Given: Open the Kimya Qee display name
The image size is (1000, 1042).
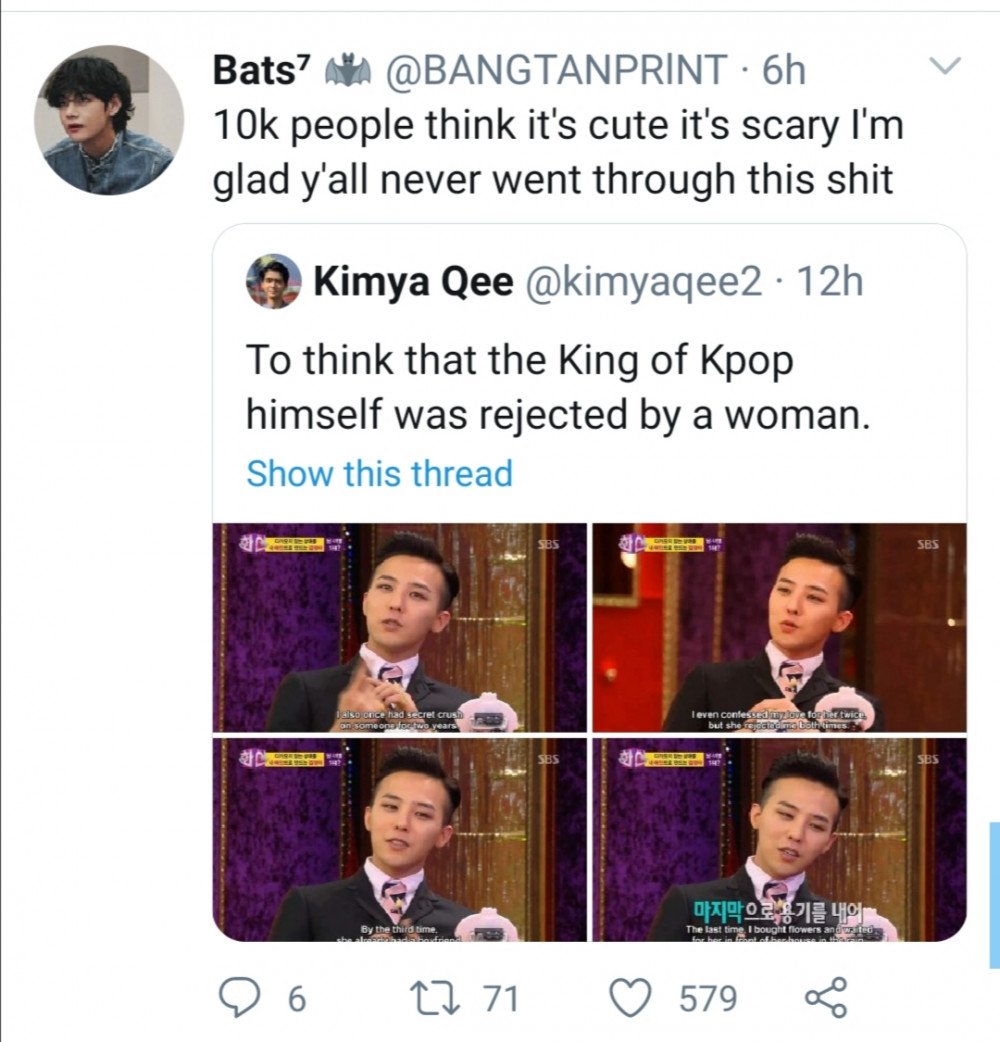Looking at the screenshot, I should [413, 281].
